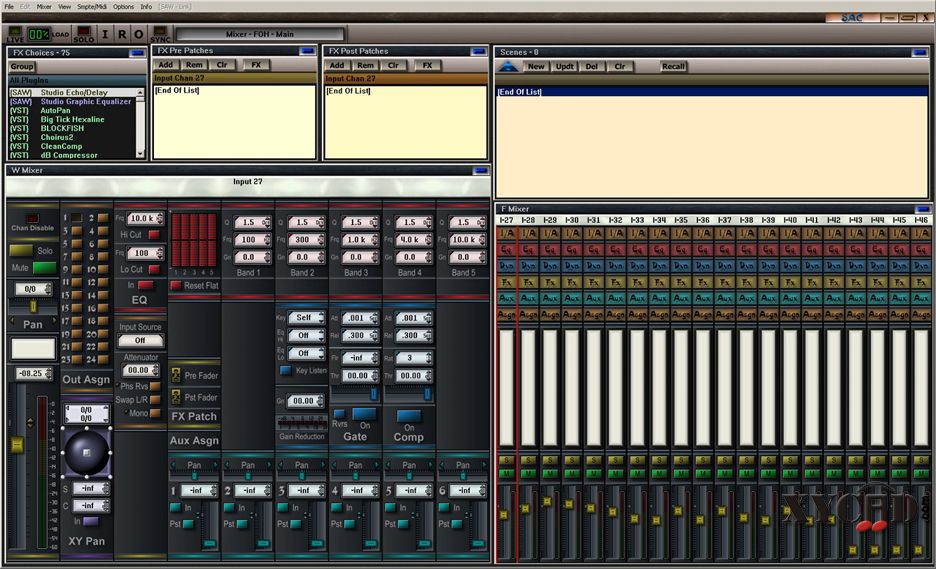Toggle the EQ In switch

[x=146, y=285]
